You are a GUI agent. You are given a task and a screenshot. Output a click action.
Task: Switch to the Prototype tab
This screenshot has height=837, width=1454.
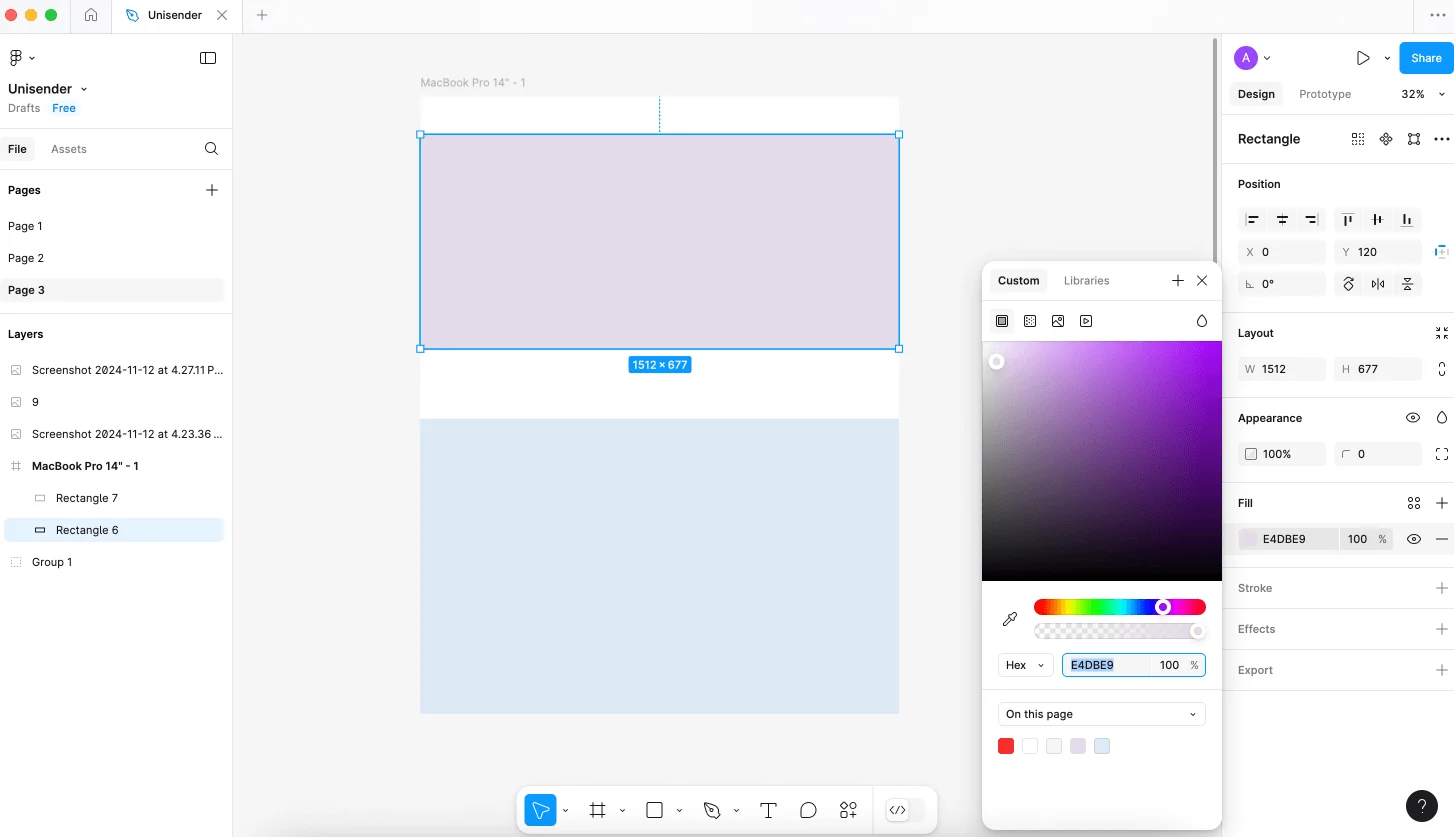click(x=1324, y=94)
